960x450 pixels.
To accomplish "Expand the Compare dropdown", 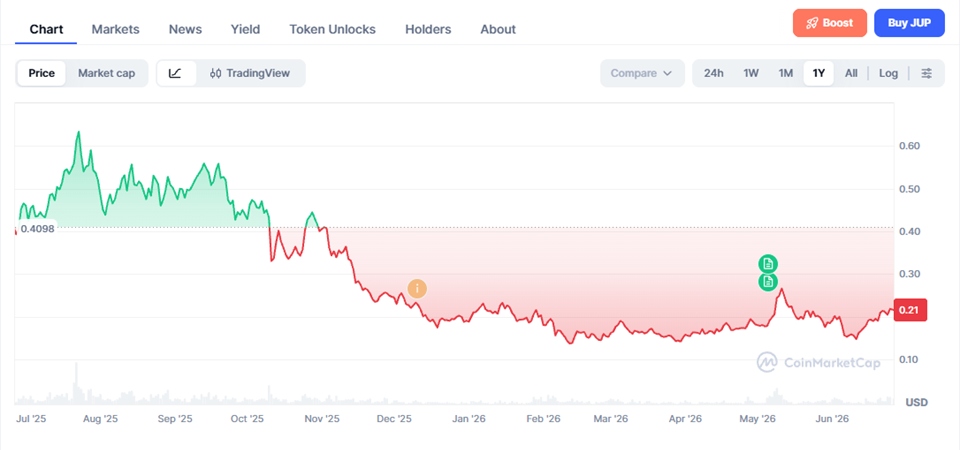I will [x=642, y=73].
